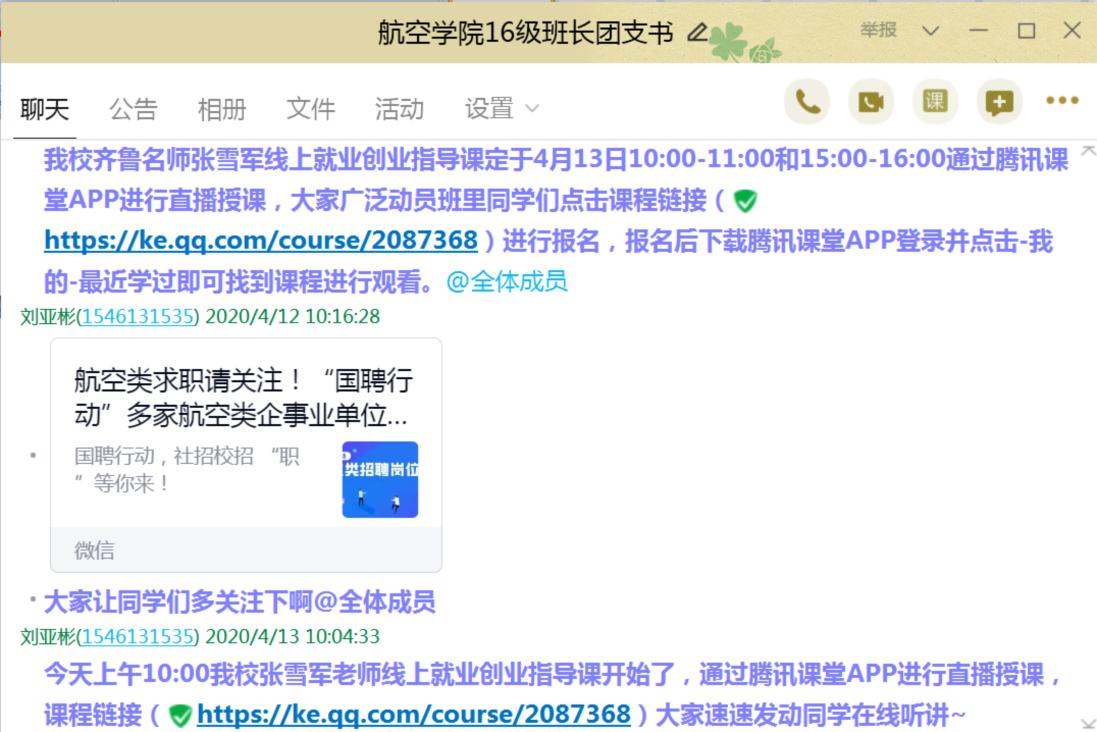Open the 活动 tab
The width and height of the screenshot is (1097, 732).
tap(399, 109)
